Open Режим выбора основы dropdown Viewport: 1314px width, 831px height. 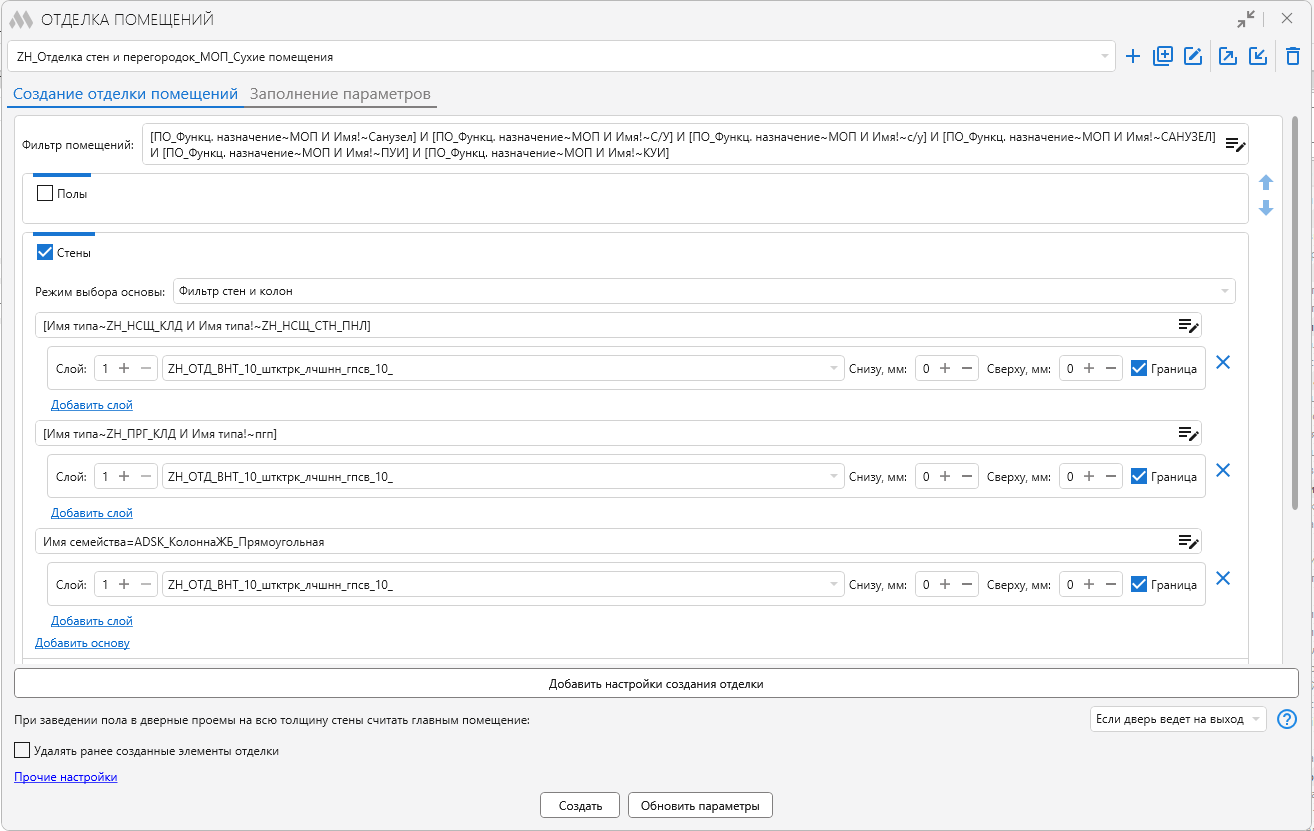704,291
